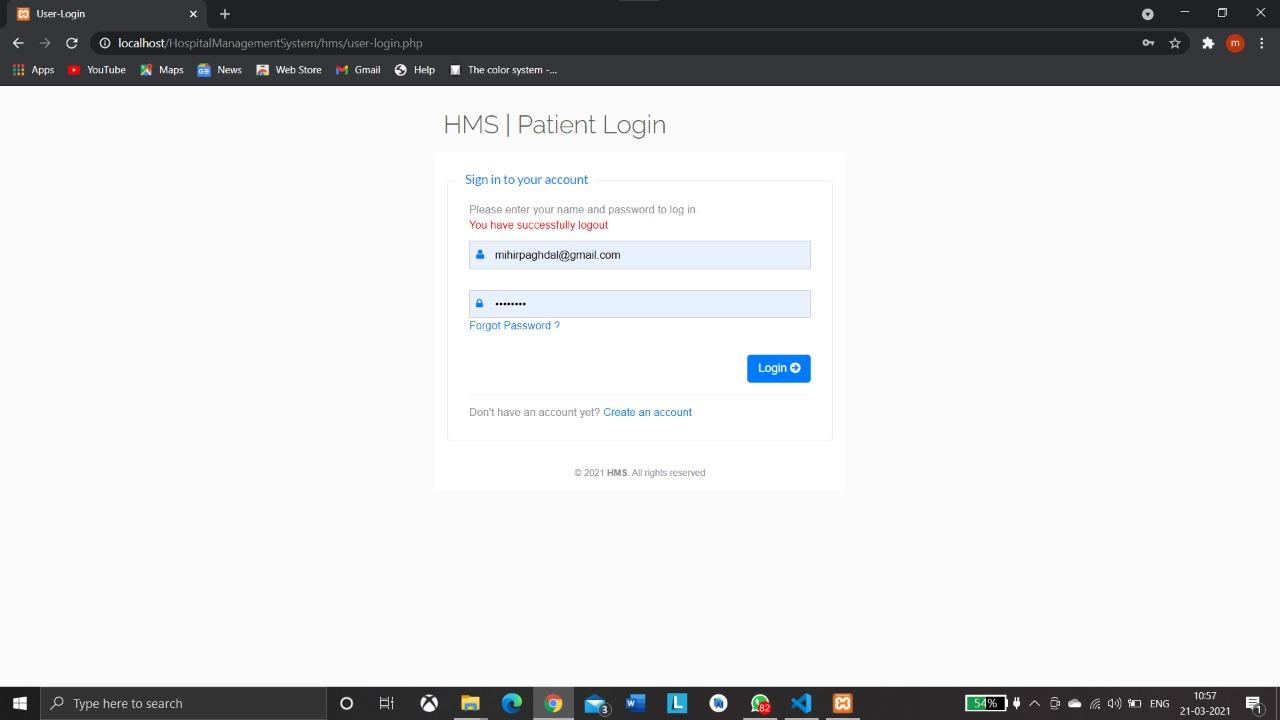Open Cortana circle icon
This screenshot has width=1280, height=720.
(x=346, y=703)
